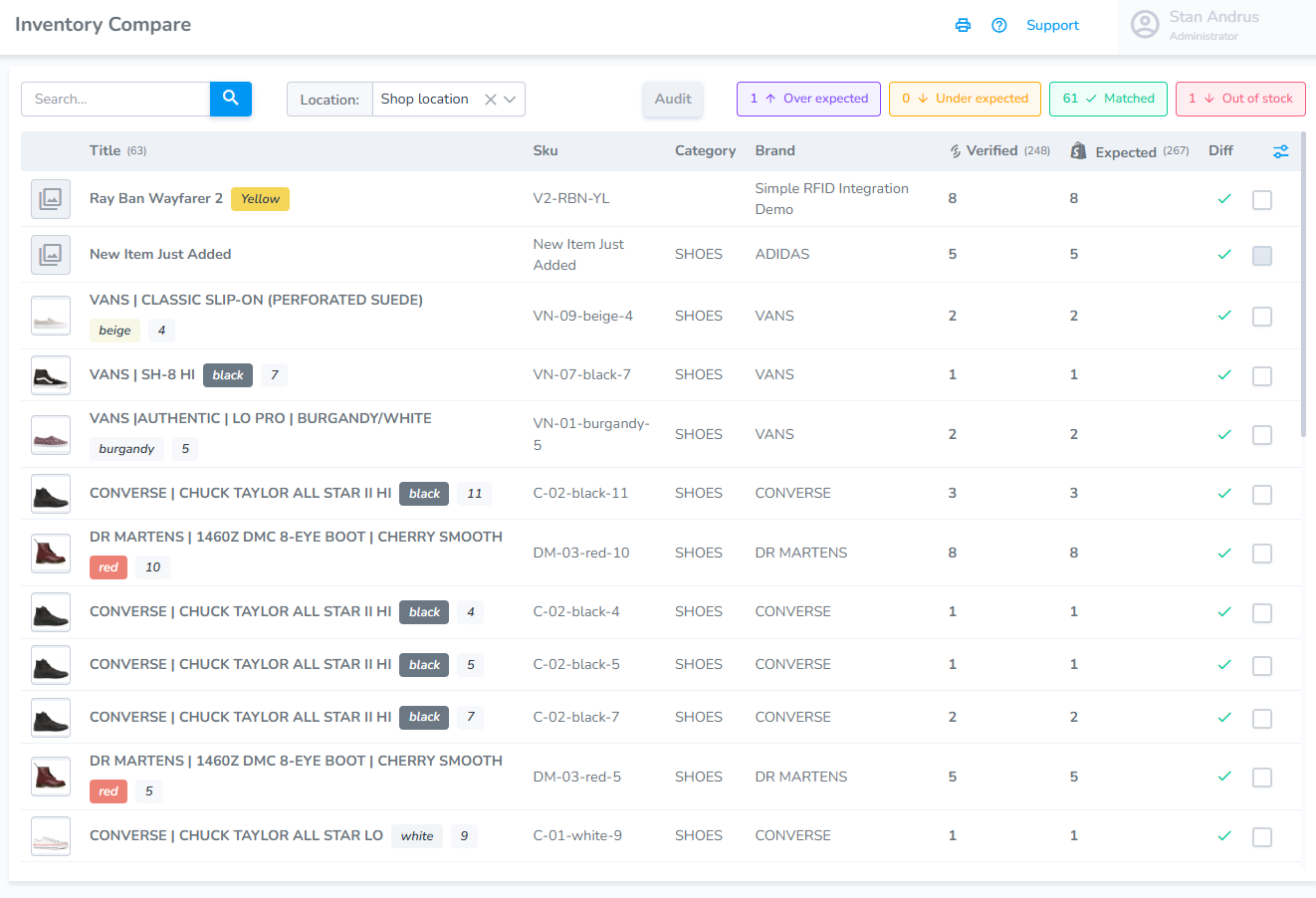Screen dimensions: 1316x898
Task: Open the Stan Andrus Administrator account menu
Action: pyautogui.click(x=1216, y=26)
